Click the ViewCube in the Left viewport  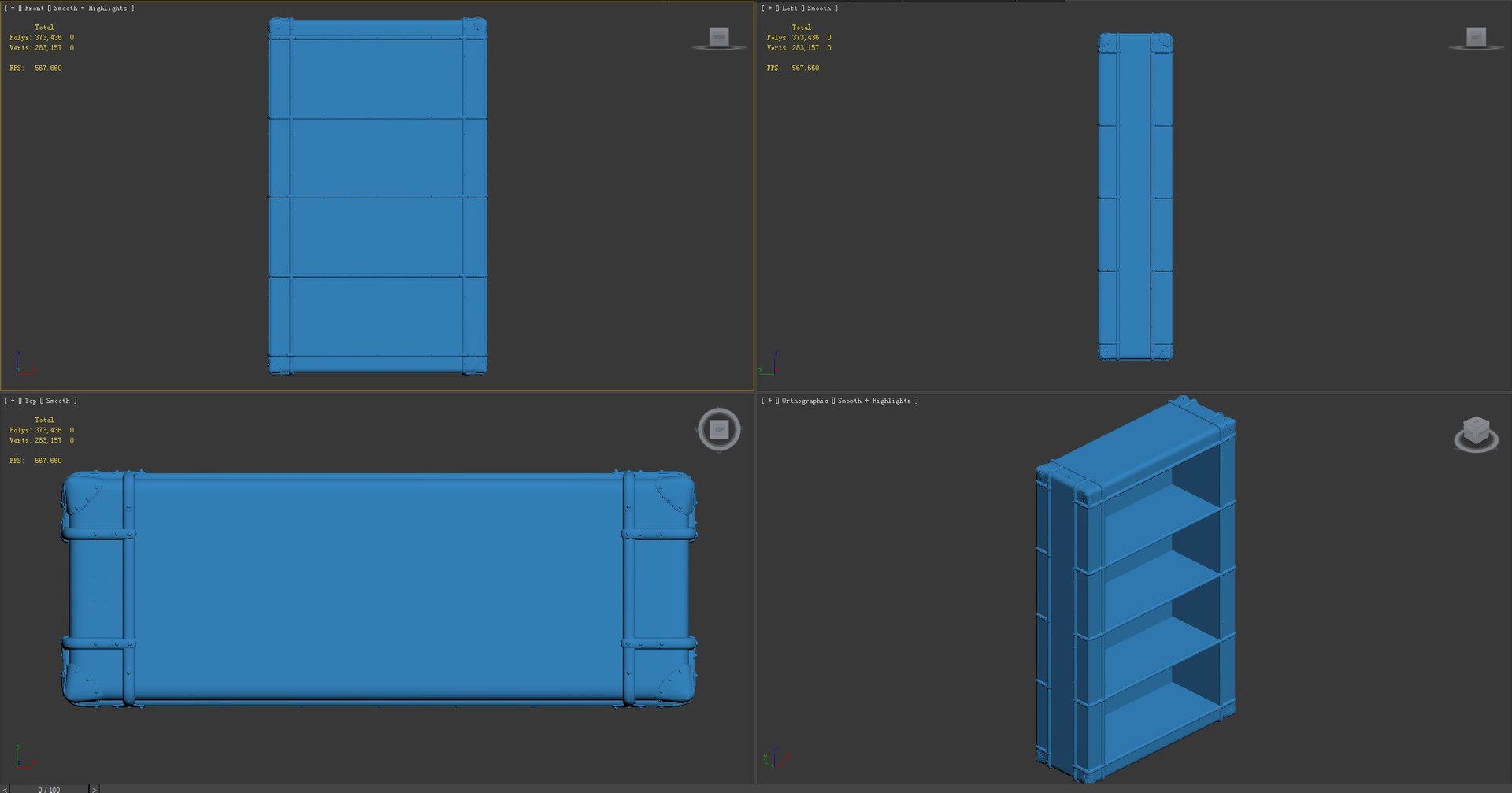pyautogui.click(x=1476, y=38)
